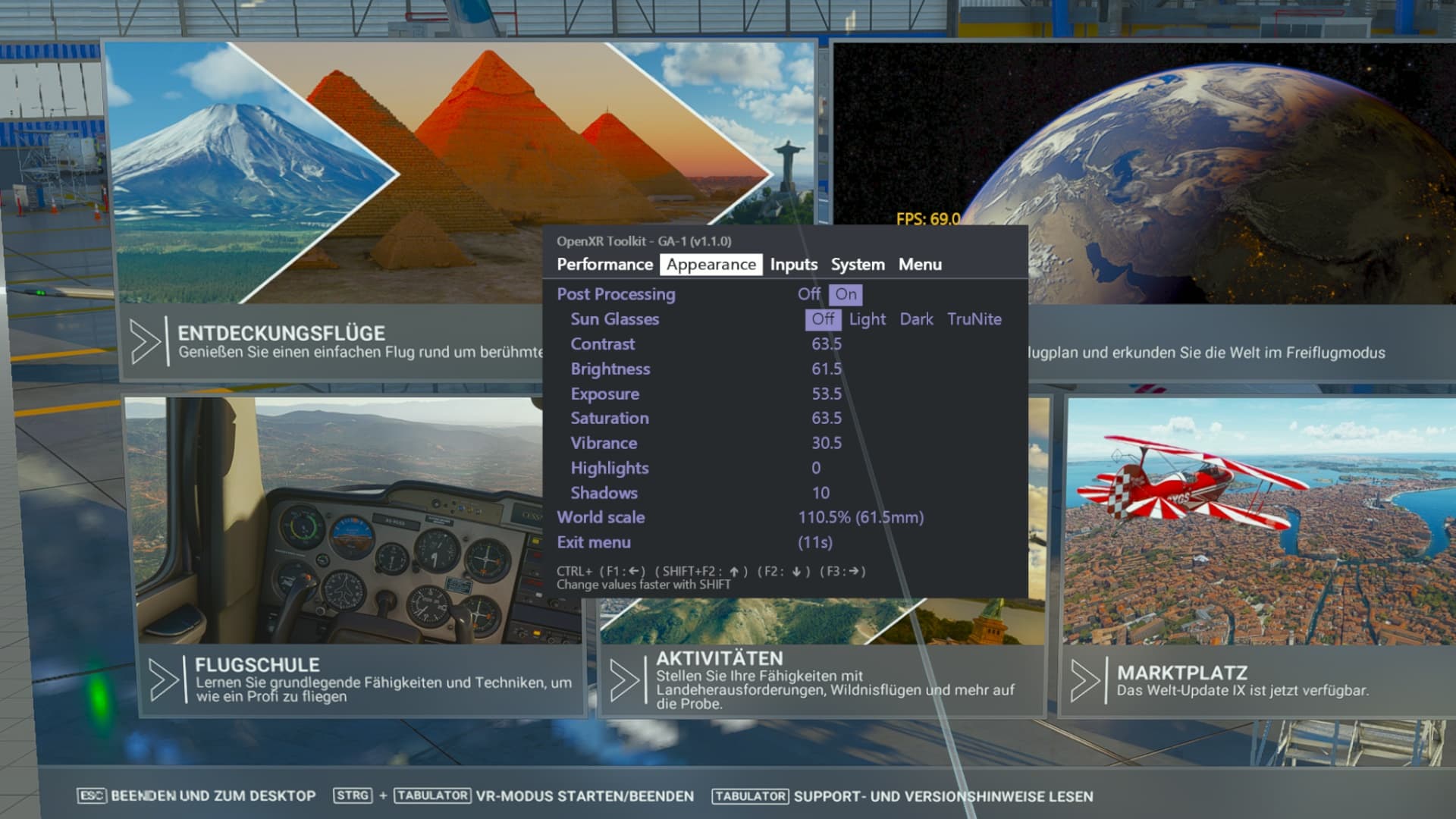Click the TABULATOR key icon beside VR-Modus

coord(433,795)
